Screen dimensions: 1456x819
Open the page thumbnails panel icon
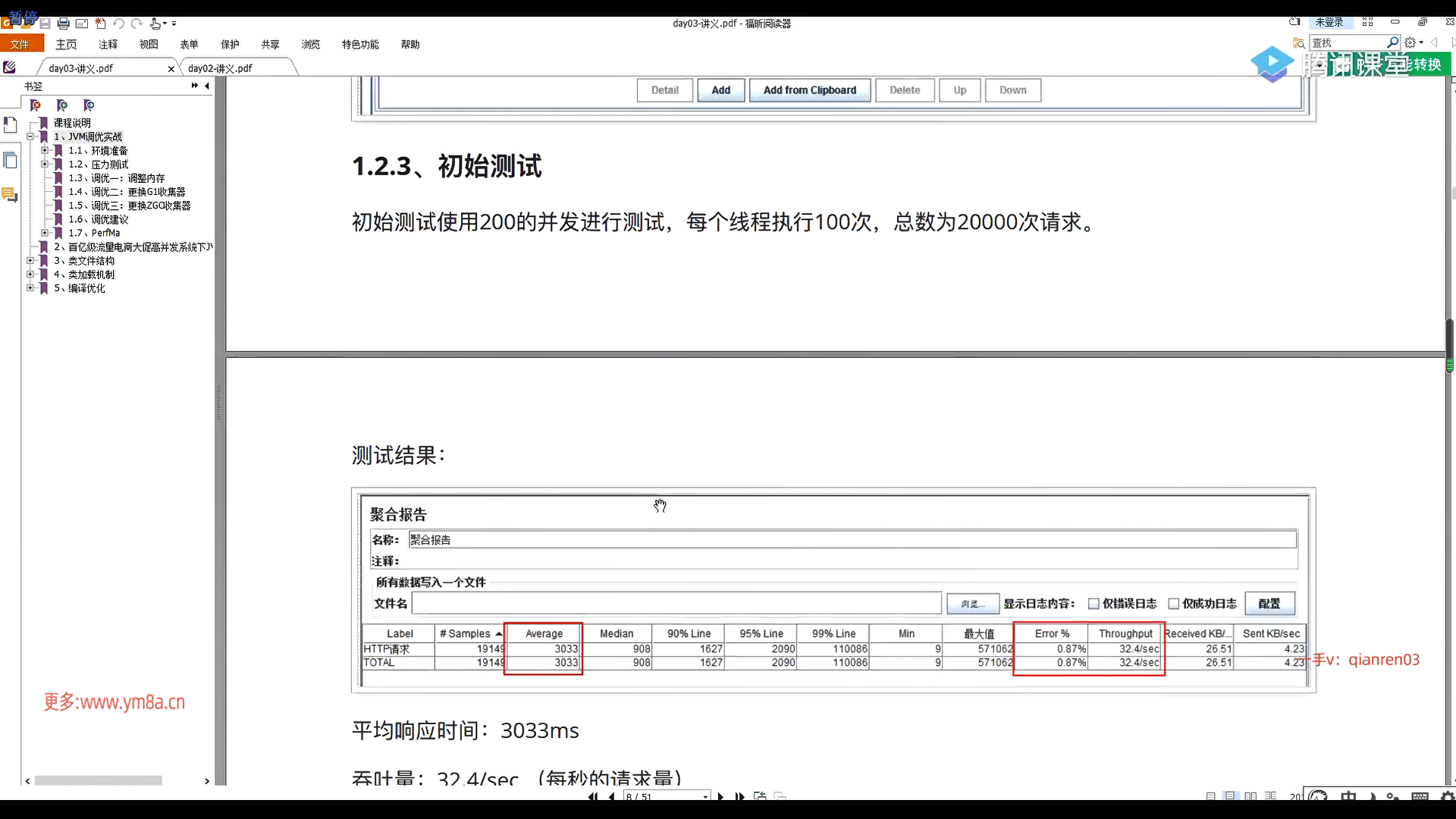(10, 160)
